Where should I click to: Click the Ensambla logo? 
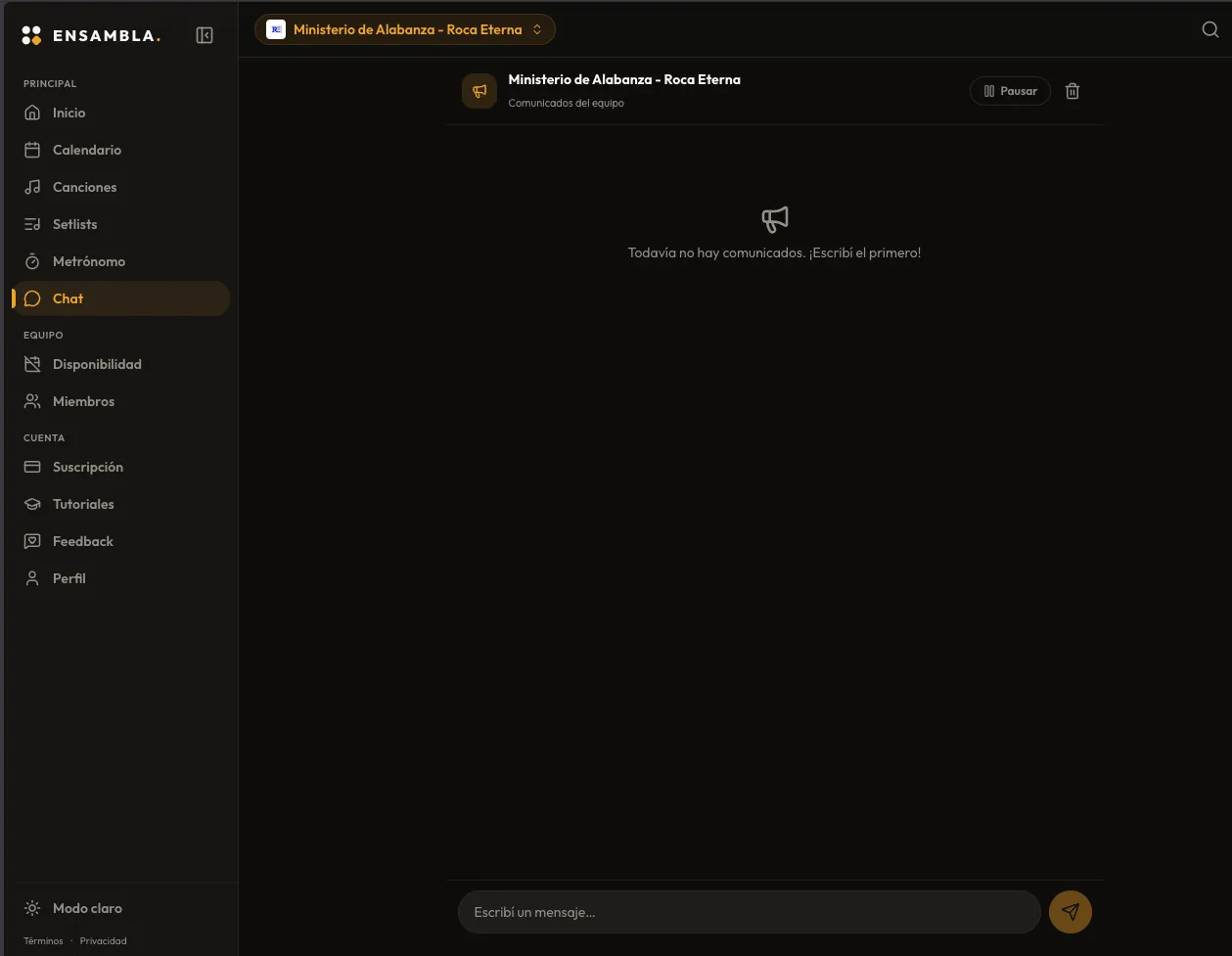pos(91,36)
